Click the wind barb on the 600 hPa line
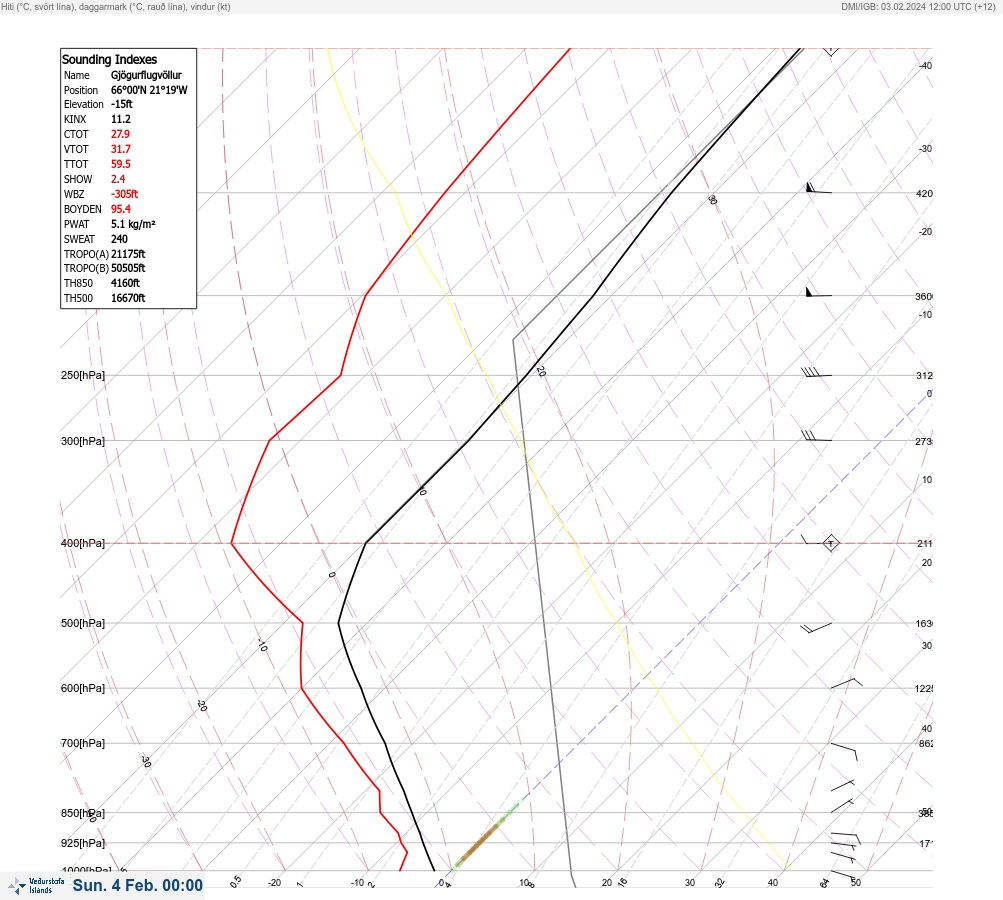Image resolution: width=1003 pixels, height=900 pixels. pyautogui.click(x=846, y=683)
